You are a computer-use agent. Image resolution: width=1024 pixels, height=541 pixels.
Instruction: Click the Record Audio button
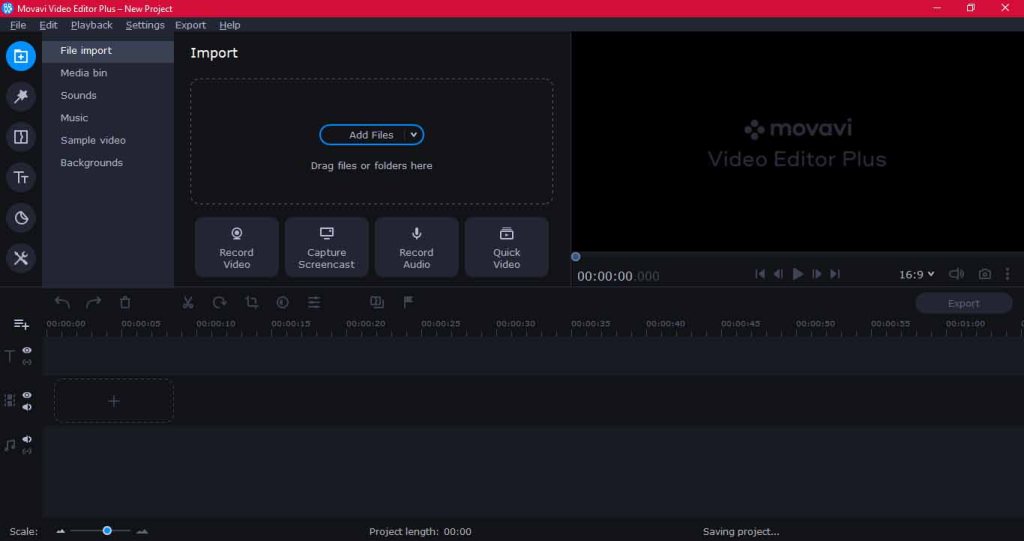click(416, 246)
